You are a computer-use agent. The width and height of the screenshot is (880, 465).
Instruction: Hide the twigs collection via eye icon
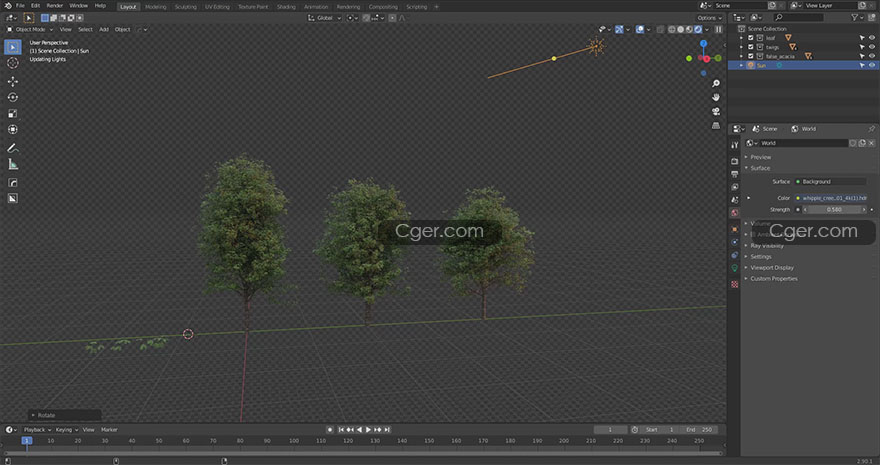872,47
